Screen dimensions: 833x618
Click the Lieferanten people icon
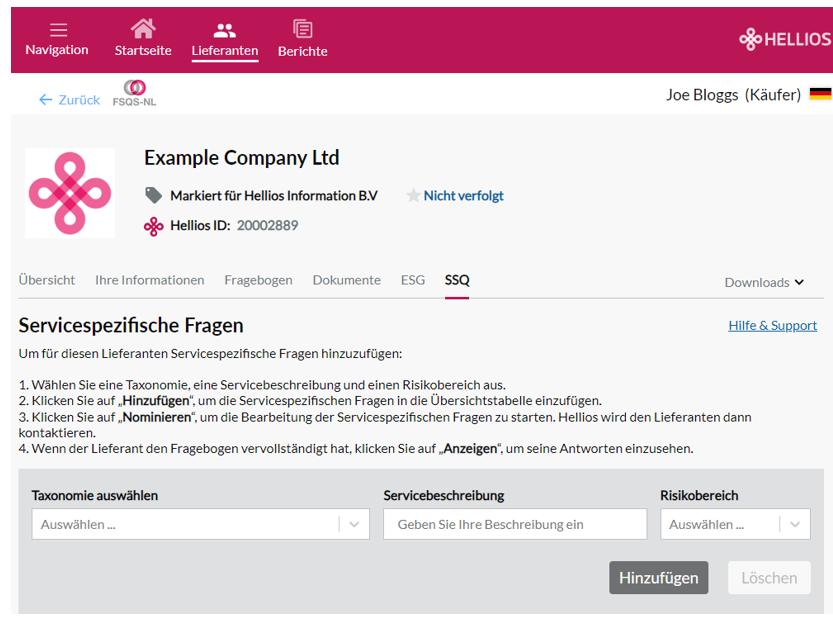(225, 31)
